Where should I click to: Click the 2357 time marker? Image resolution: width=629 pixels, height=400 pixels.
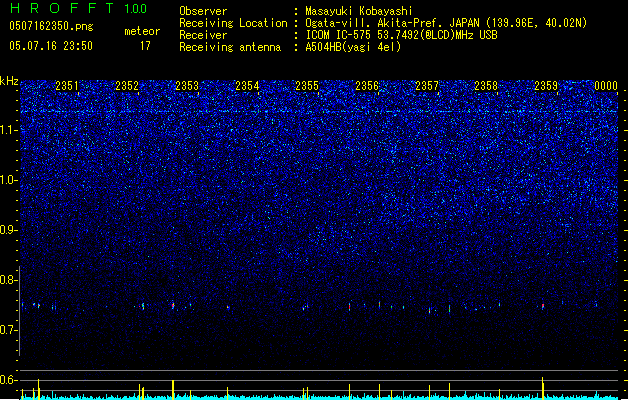coord(427,86)
